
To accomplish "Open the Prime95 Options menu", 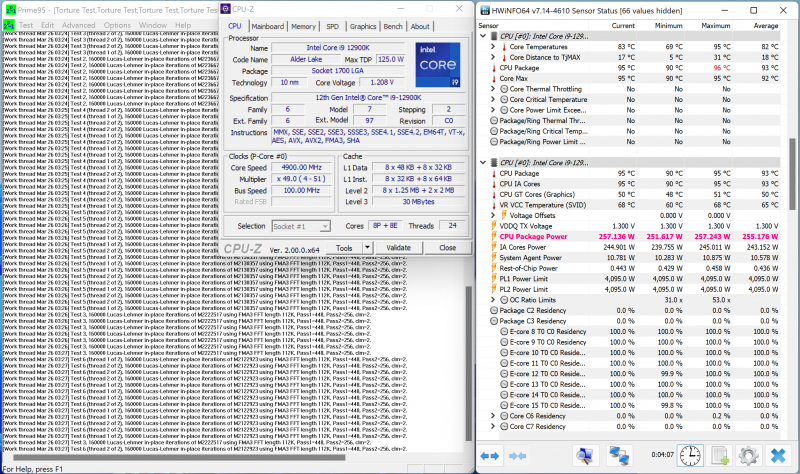I will (x=117, y=25).
